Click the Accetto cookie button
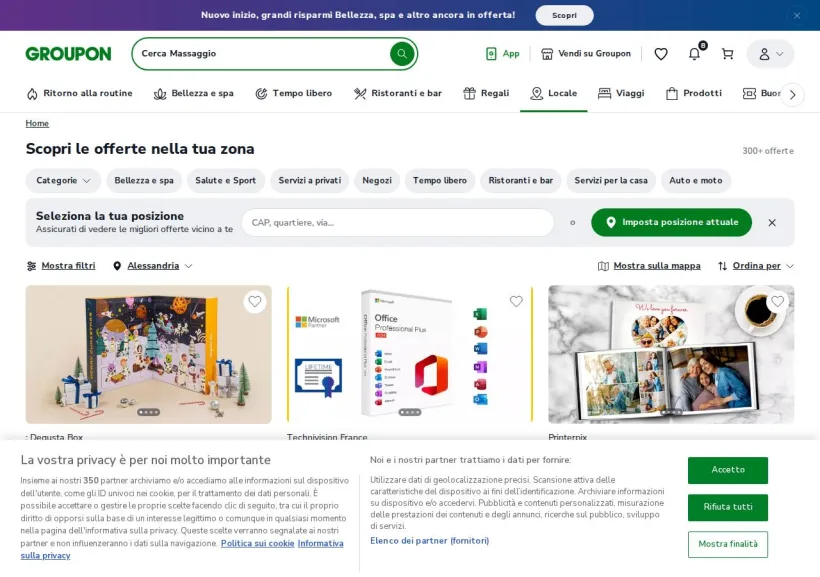 728,470
